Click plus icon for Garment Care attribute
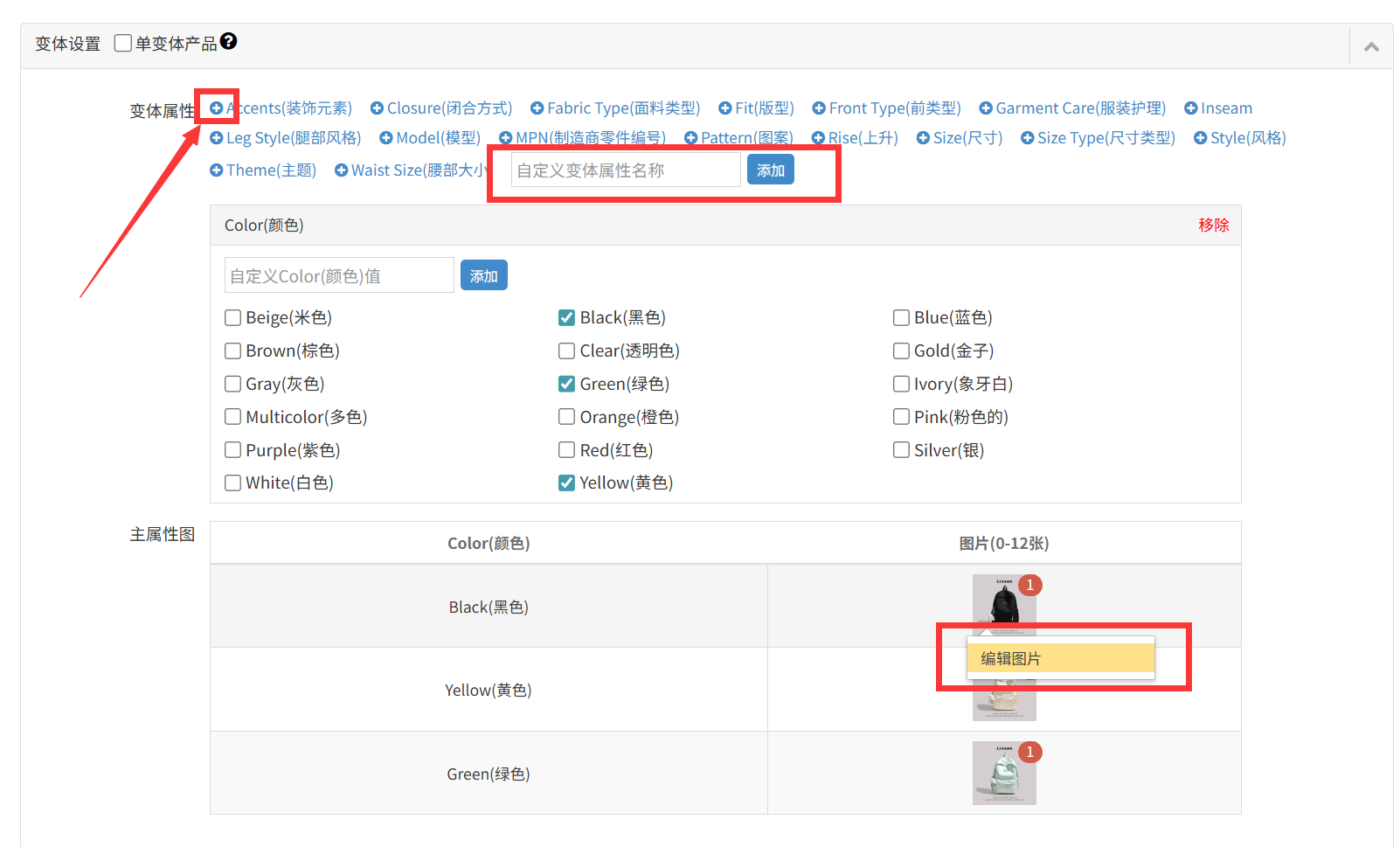Image resolution: width=1400 pixels, height=847 pixels. (x=985, y=108)
